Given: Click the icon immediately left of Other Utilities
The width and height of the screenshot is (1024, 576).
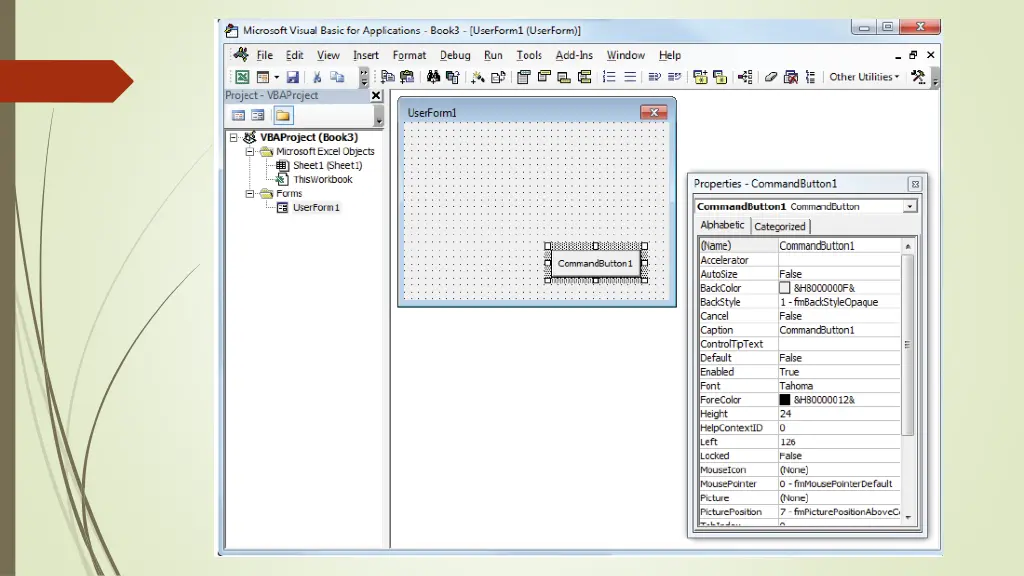Looking at the screenshot, I should click(810, 77).
